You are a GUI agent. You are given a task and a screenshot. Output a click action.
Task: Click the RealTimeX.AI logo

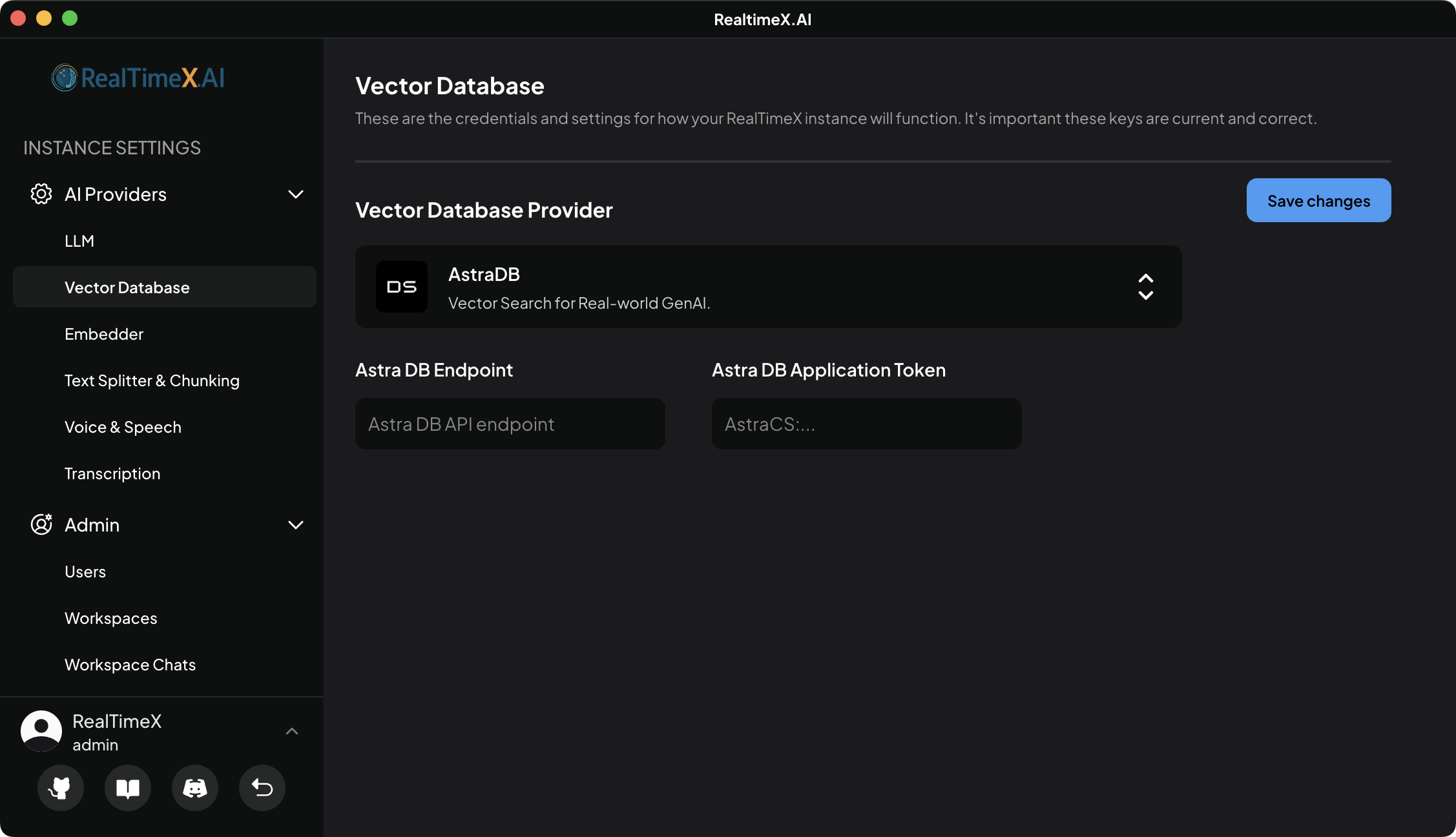(x=138, y=77)
